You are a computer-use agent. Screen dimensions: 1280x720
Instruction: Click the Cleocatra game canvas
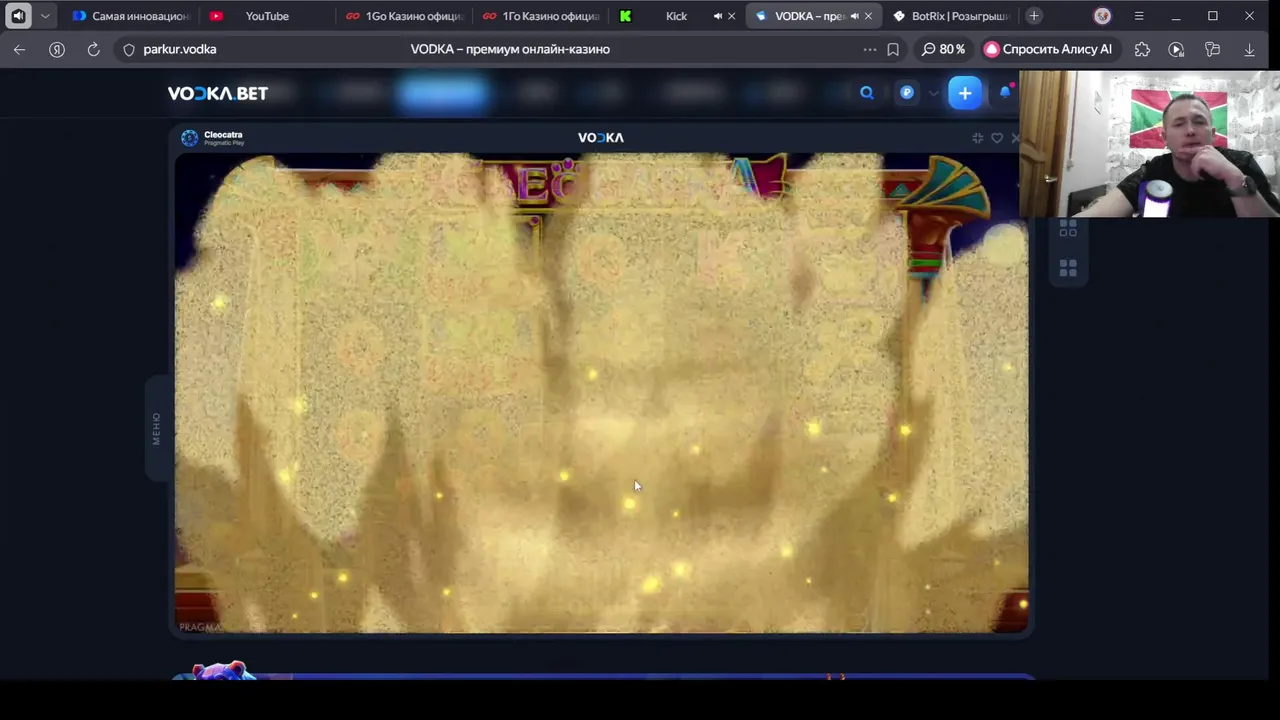(x=601, y=392)
